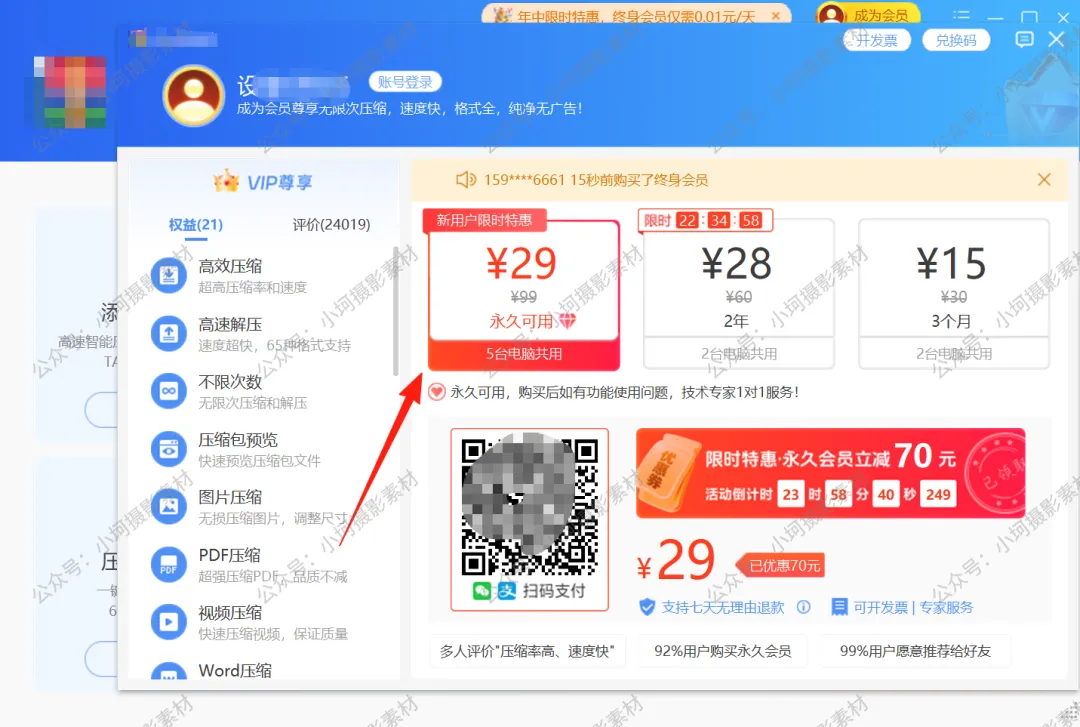The height and width of the screenshot is (727, 1080).
Task: Click the 年中限时特惠 promotion text
Action: pos(636,16)
